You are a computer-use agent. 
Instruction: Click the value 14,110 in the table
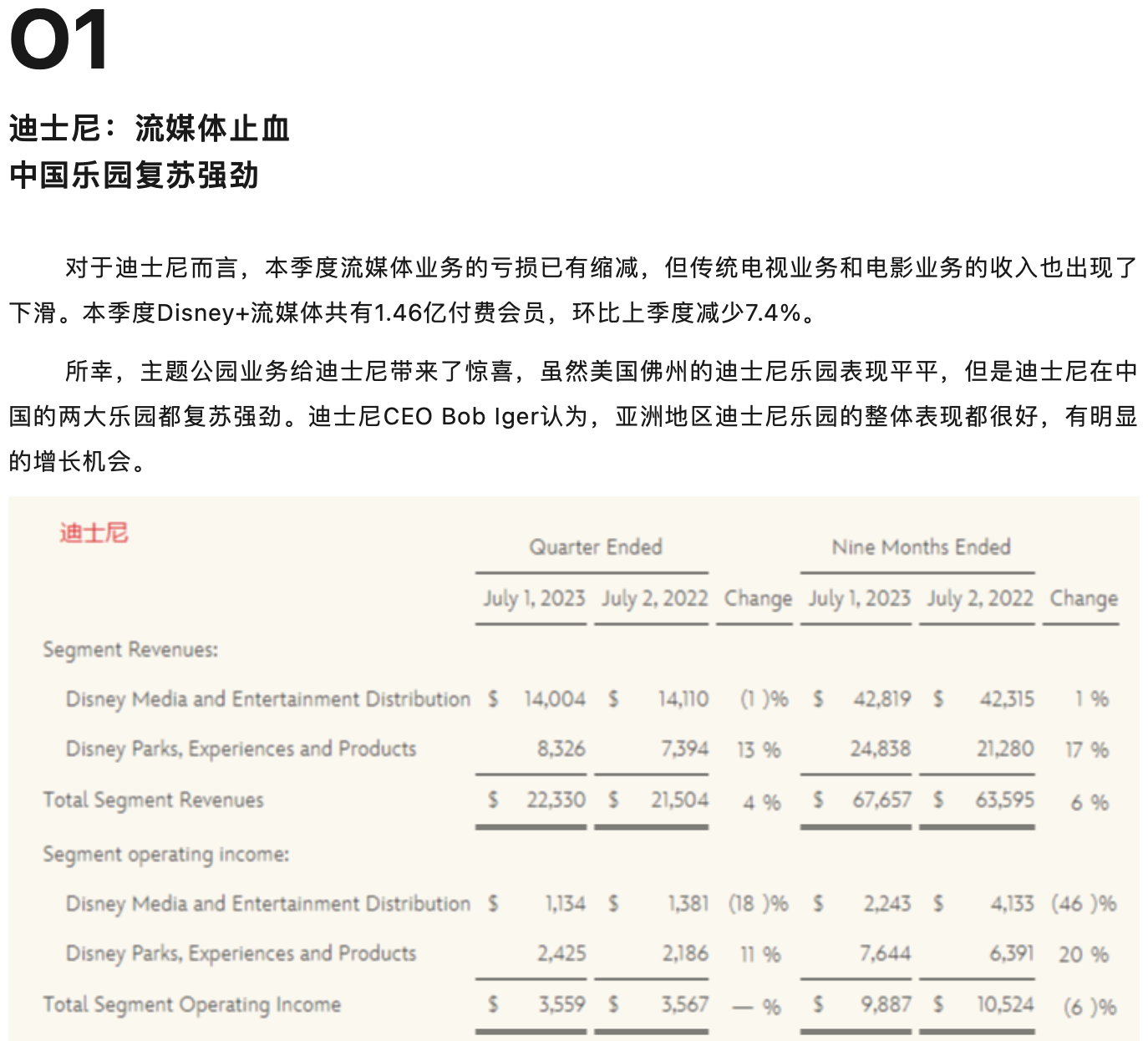[x=683, y=698]
